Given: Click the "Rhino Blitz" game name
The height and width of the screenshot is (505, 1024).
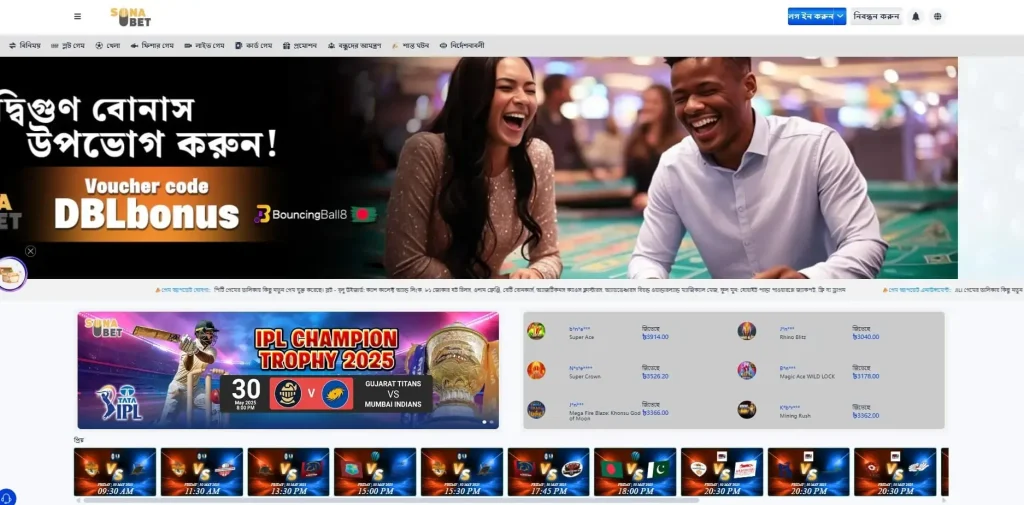Looking at the screenshot, I should pos(793,337).
